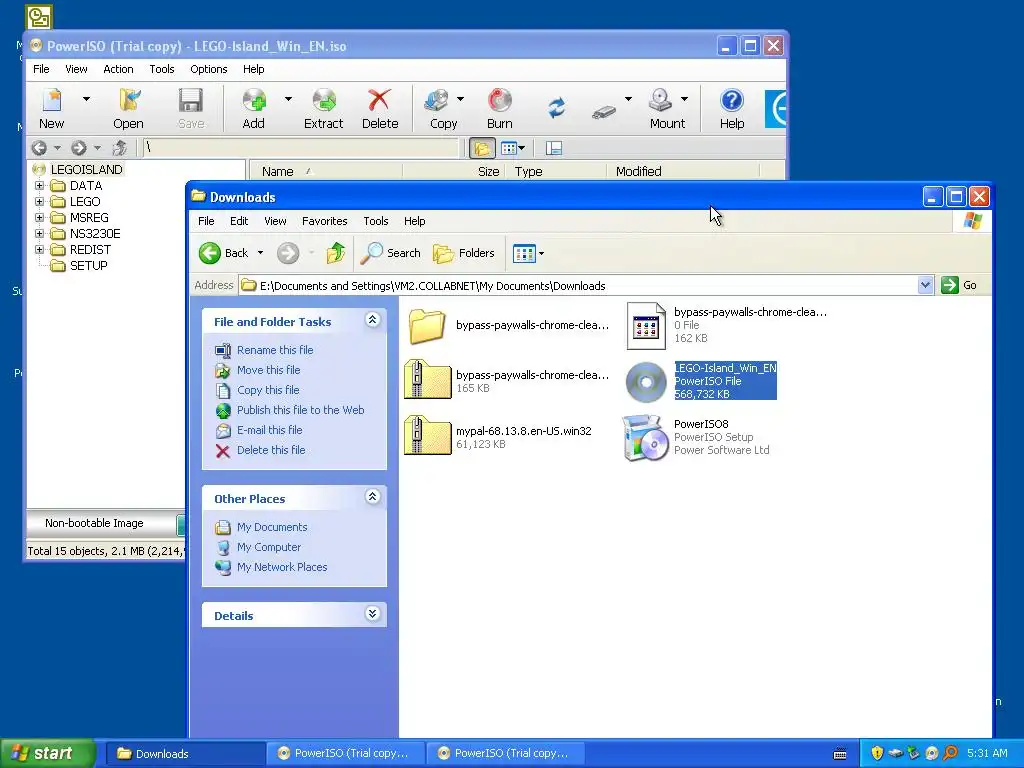Select the LEGO-Island_Win_EN disc file icon
The width and height of the screenshot is (1024, 768).
(646, 381)
